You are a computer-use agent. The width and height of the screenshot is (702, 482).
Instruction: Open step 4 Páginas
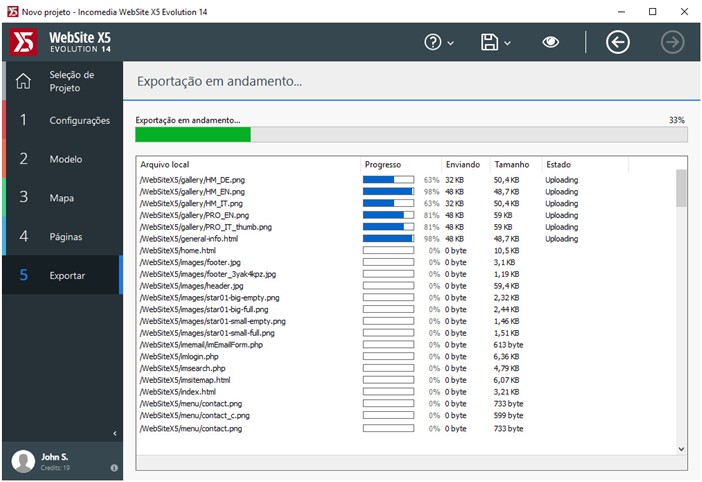pyautogui.click(x=62, y=237)
